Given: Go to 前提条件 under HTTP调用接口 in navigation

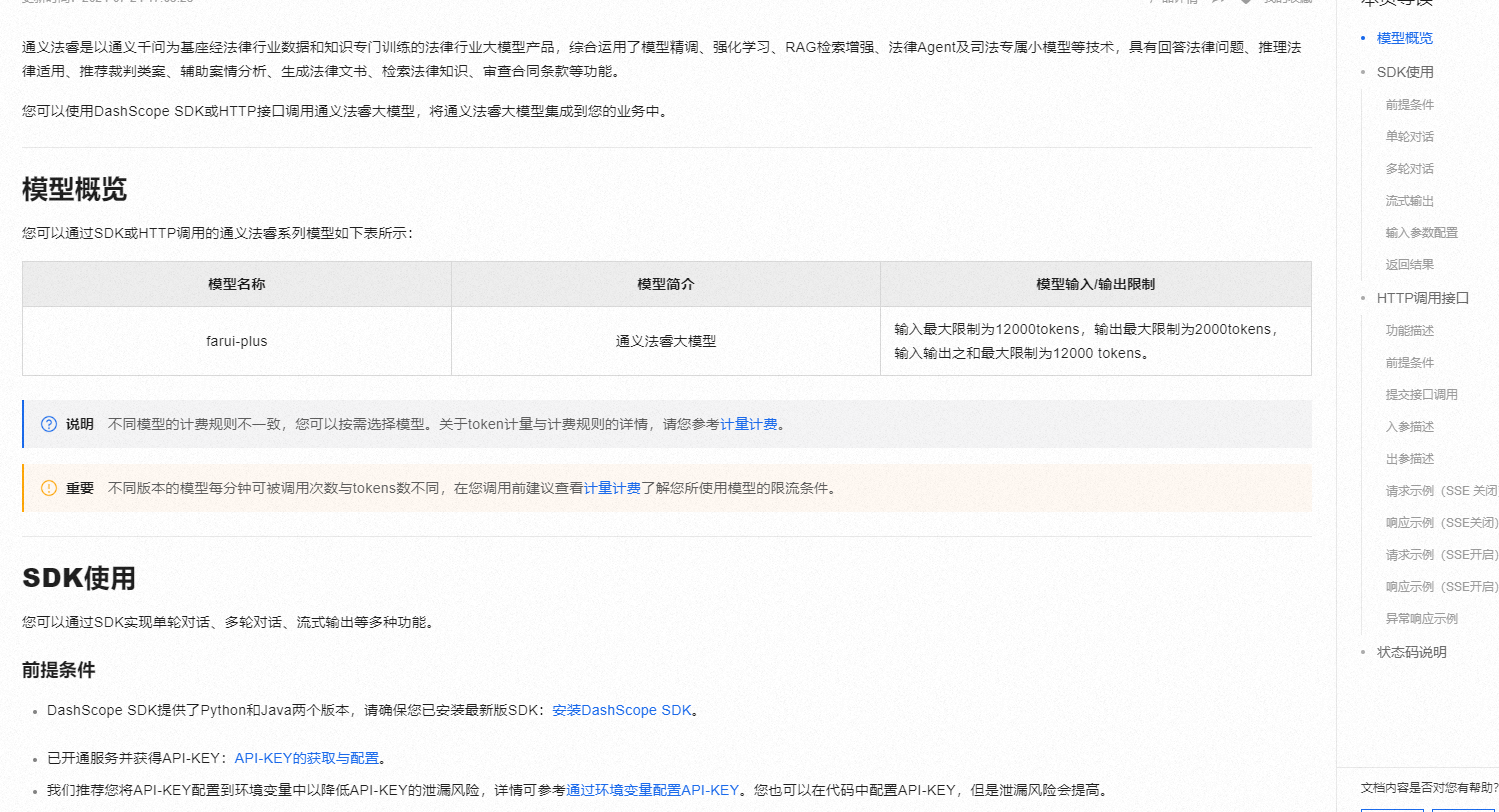Looking at the screenshot, I should coord(1410,362).
